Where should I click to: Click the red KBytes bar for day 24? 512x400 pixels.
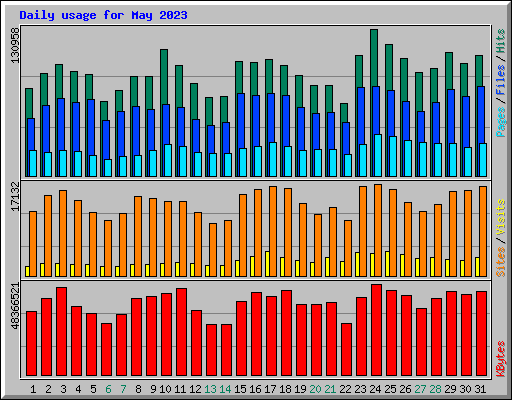(376, 330)
